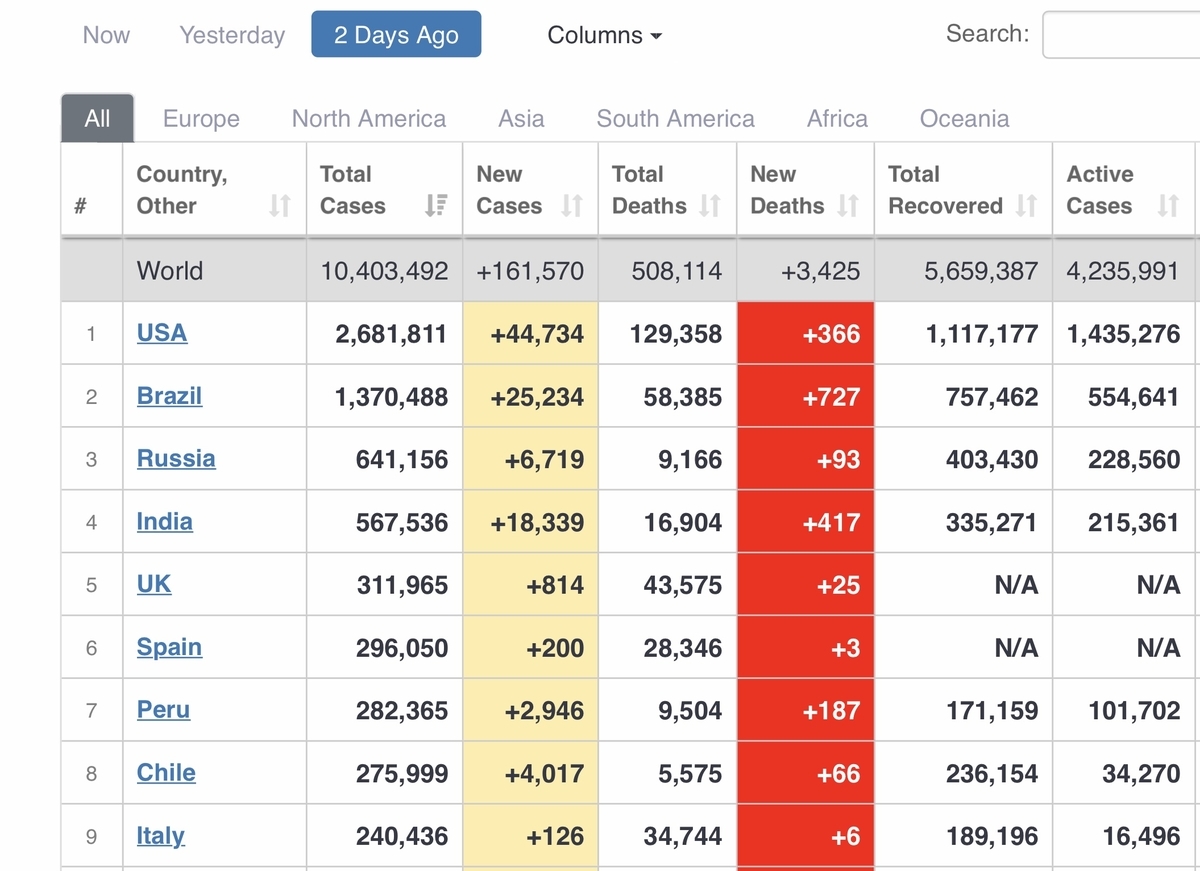The height and width of the screenshot is (871, 1200).
Task: Open the USA country link
Action: tap(162, 333)
